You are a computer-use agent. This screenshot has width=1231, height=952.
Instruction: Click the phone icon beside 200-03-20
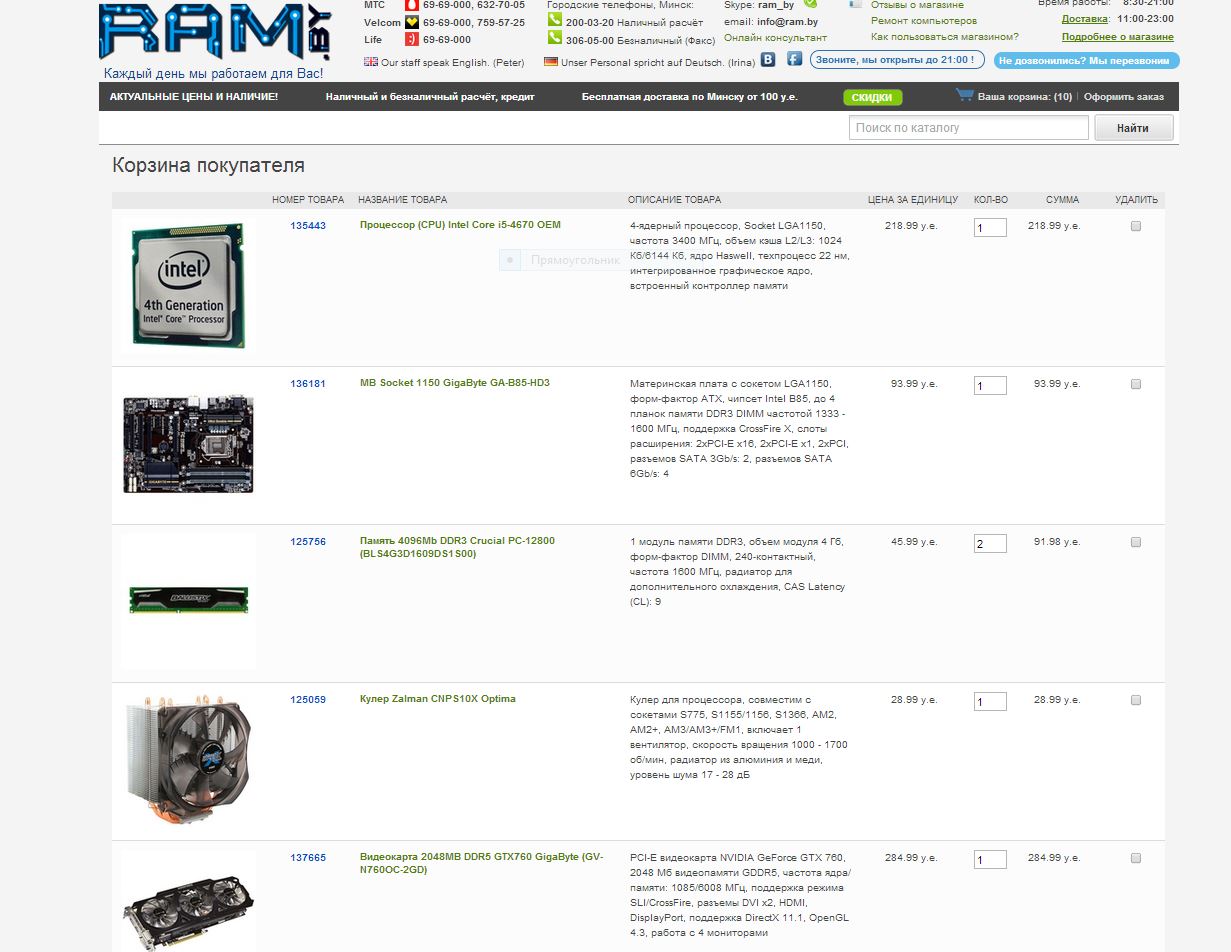pos(555,20)
